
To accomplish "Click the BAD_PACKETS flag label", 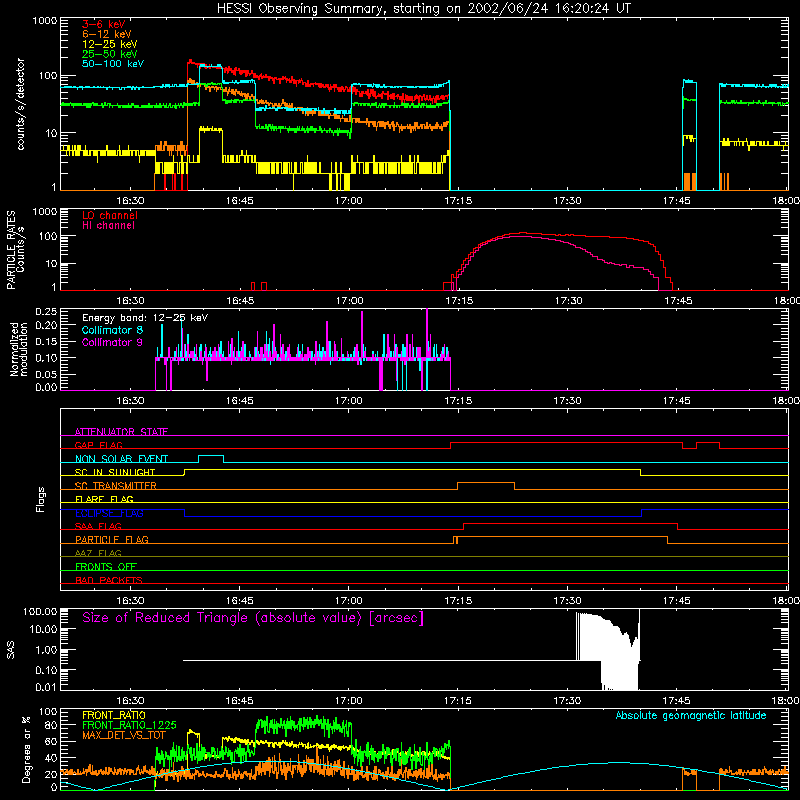I will tap(109, 580).
